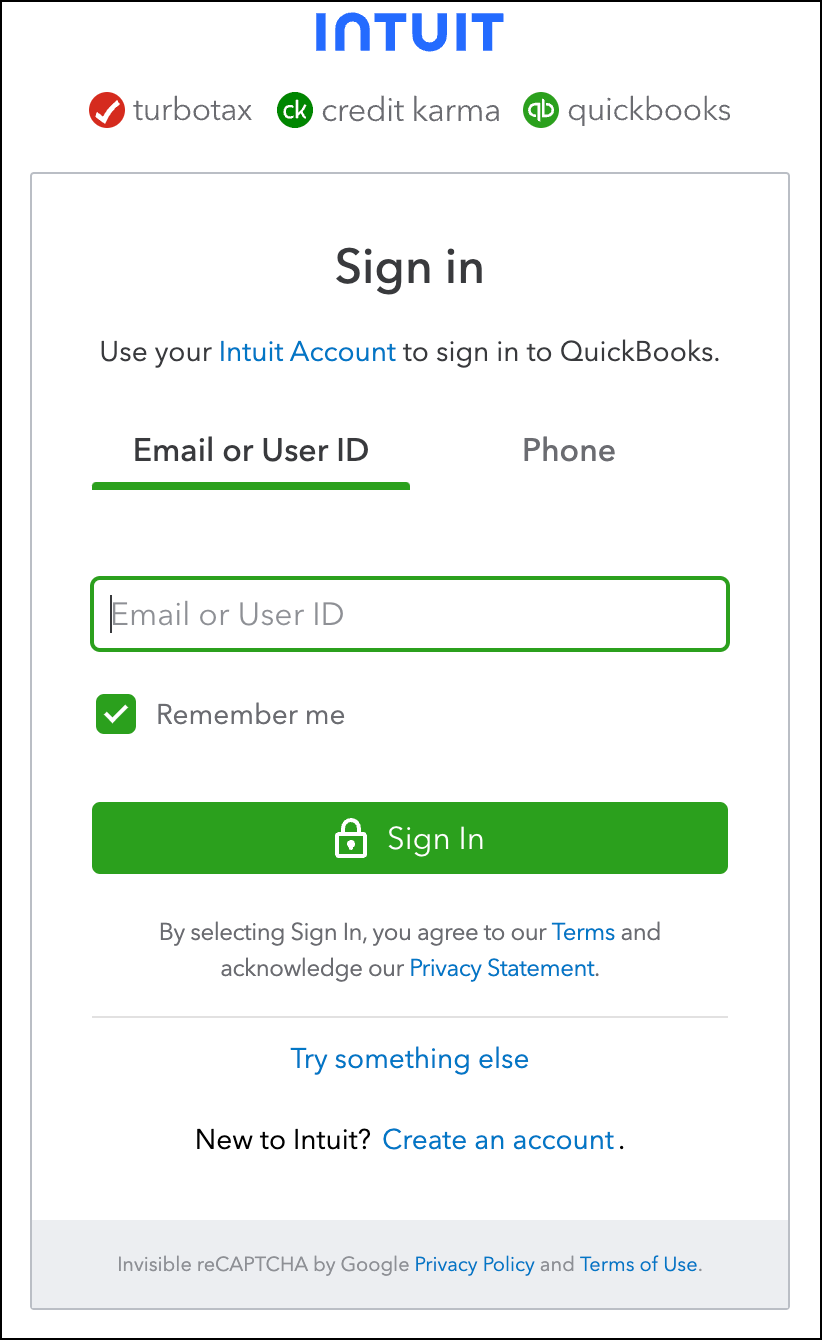Open Google reCAPTCHA Terms of Use link

[x=638, y=1264]
